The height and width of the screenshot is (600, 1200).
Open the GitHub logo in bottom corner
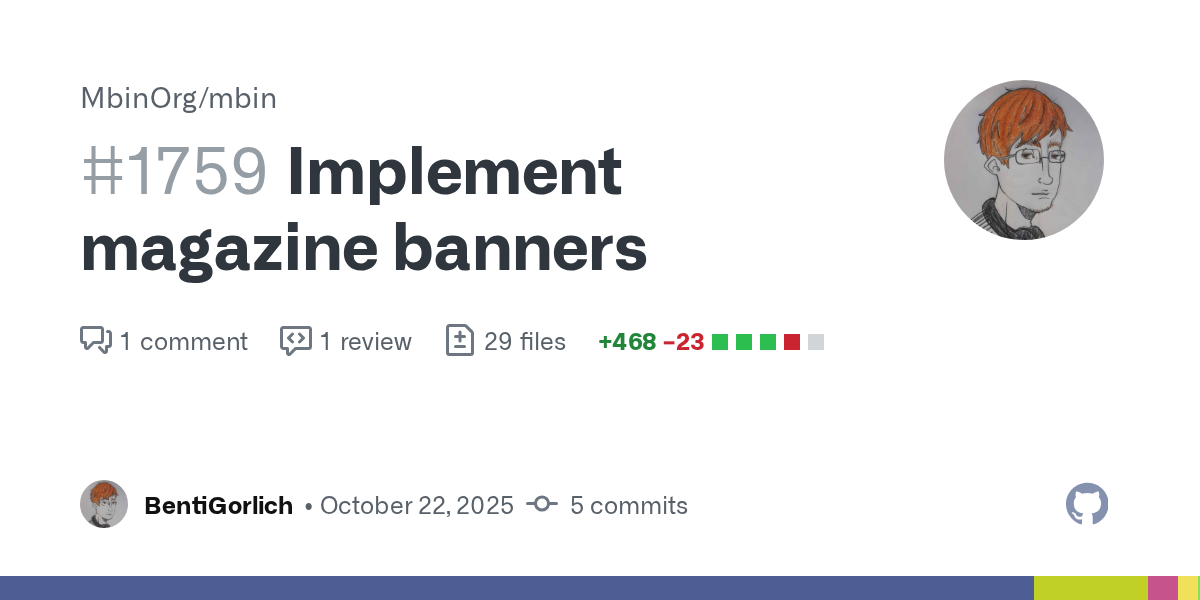(1087, 505)
